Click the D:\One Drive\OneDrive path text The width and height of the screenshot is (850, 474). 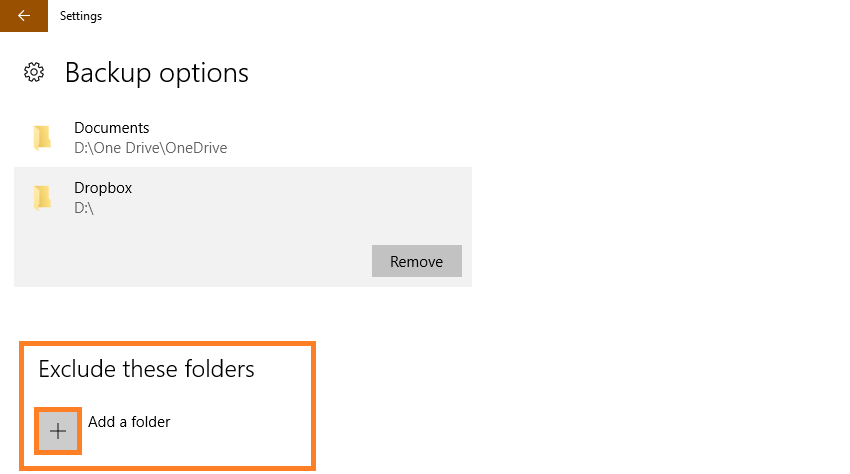[x=151, y=148]
